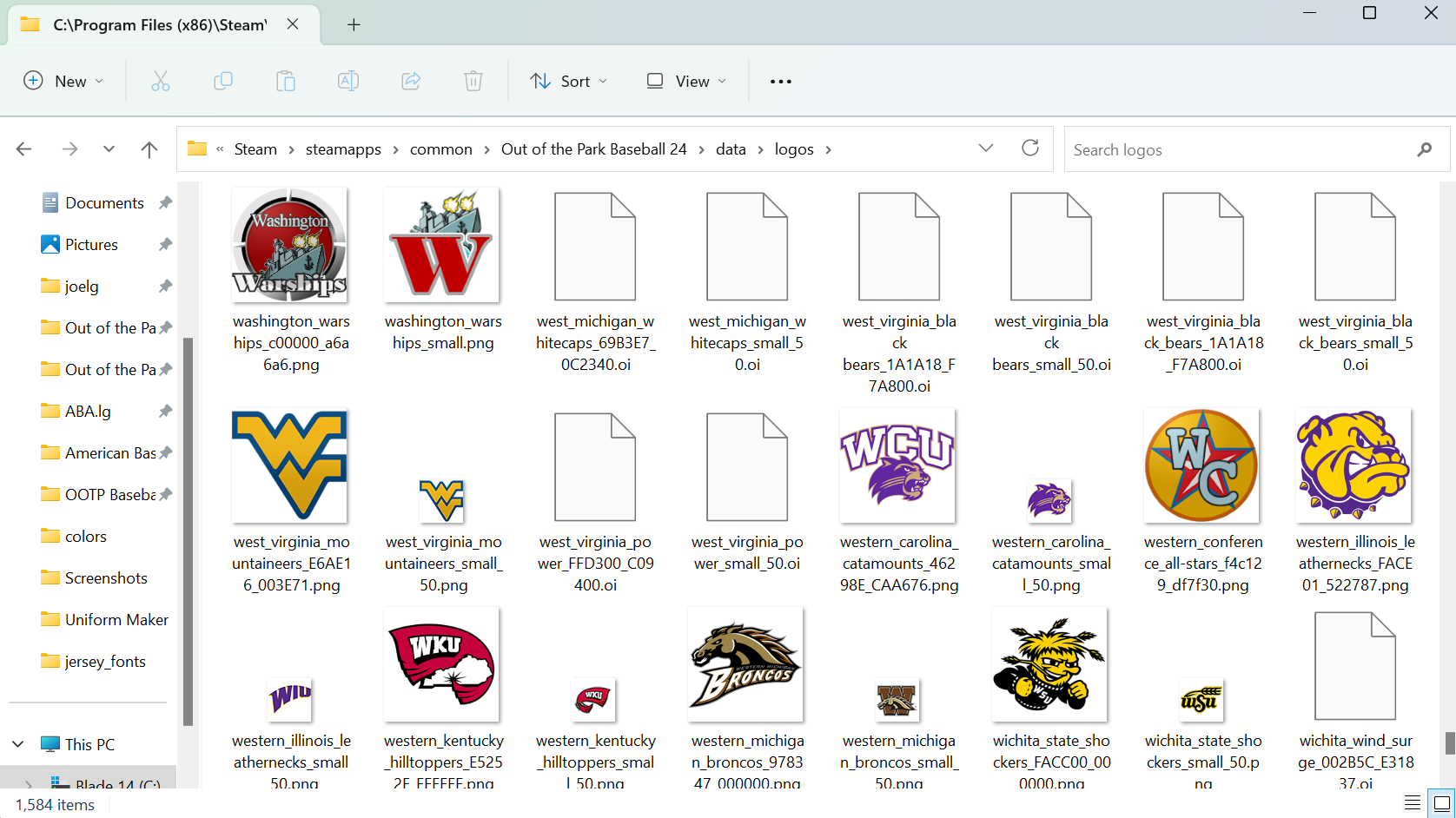Open the See more three-dots menu
This screenshot has height=818, width=1456.
point(781,82)
